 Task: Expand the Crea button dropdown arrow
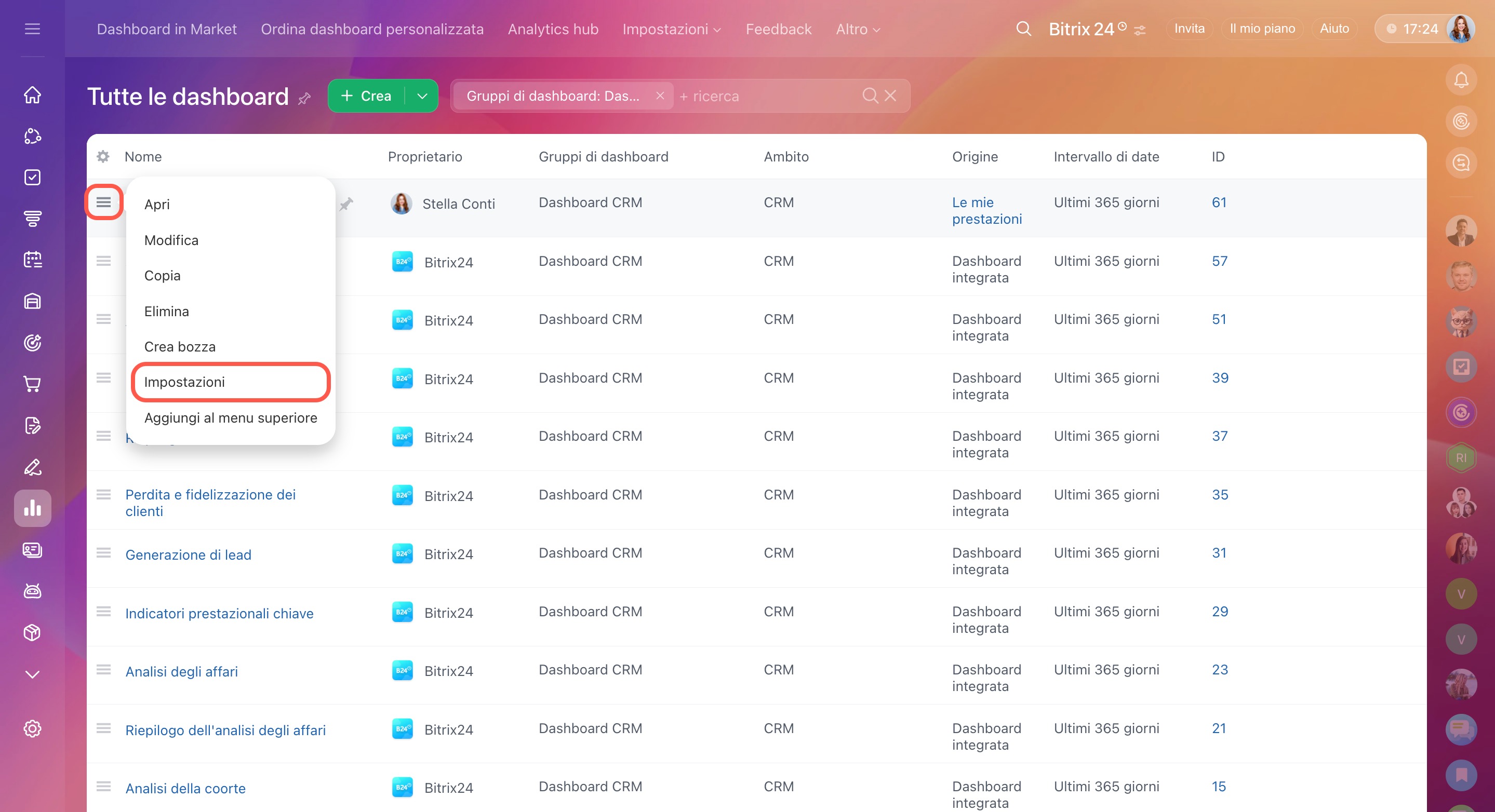click(422, 96)
